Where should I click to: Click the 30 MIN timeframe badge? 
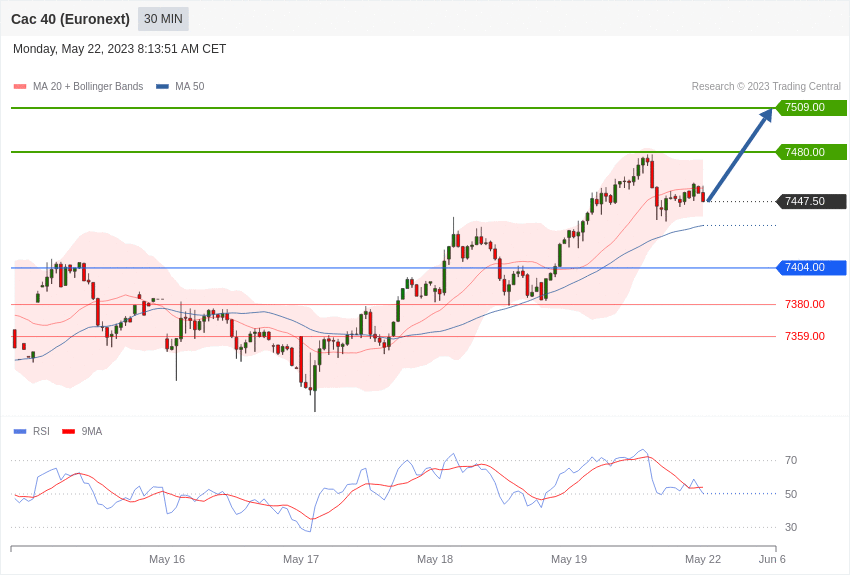tap(163, 19)
